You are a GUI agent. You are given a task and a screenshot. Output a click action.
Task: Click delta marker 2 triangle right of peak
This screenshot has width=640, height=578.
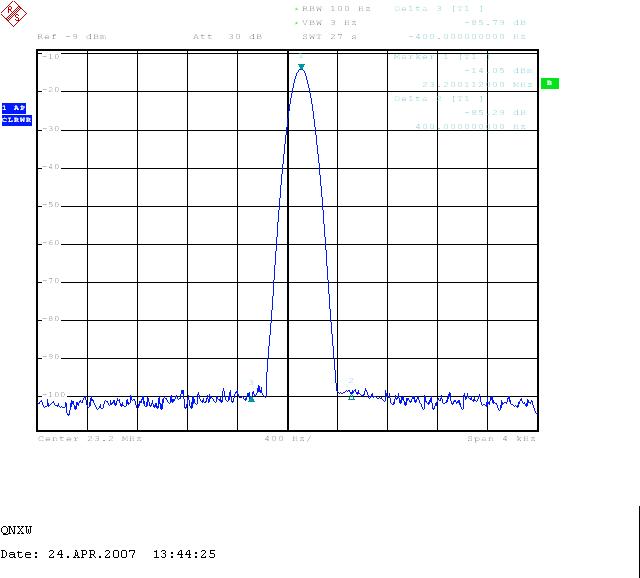click(351, 397)
